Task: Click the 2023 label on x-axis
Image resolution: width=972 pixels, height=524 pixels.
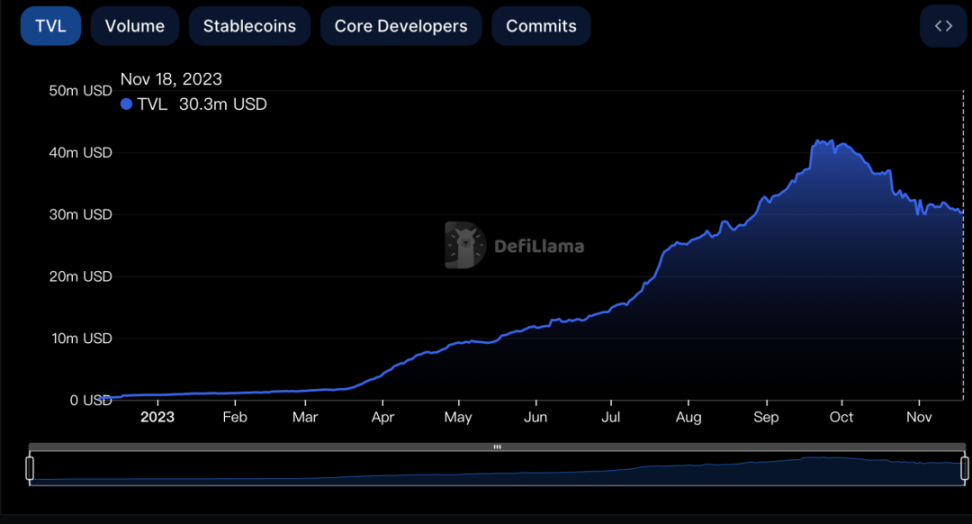Action: [x=157, y=417]
